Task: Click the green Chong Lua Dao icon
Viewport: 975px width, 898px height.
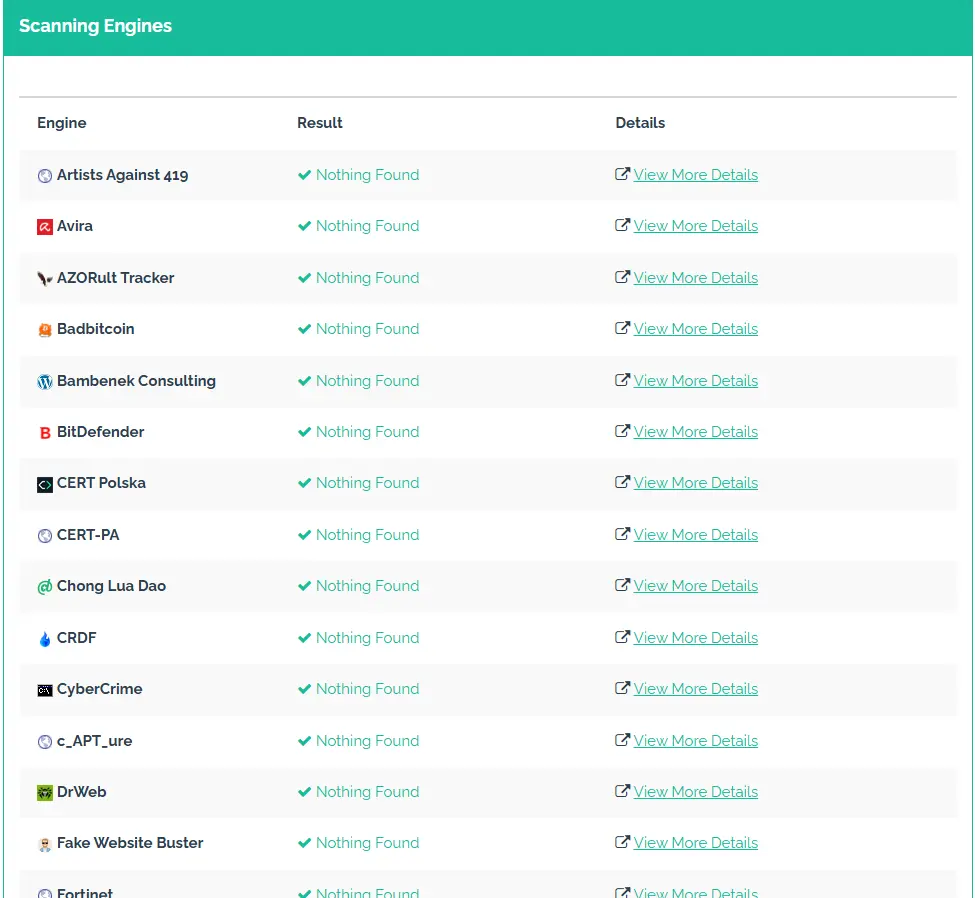Action: tap(45, 587)
